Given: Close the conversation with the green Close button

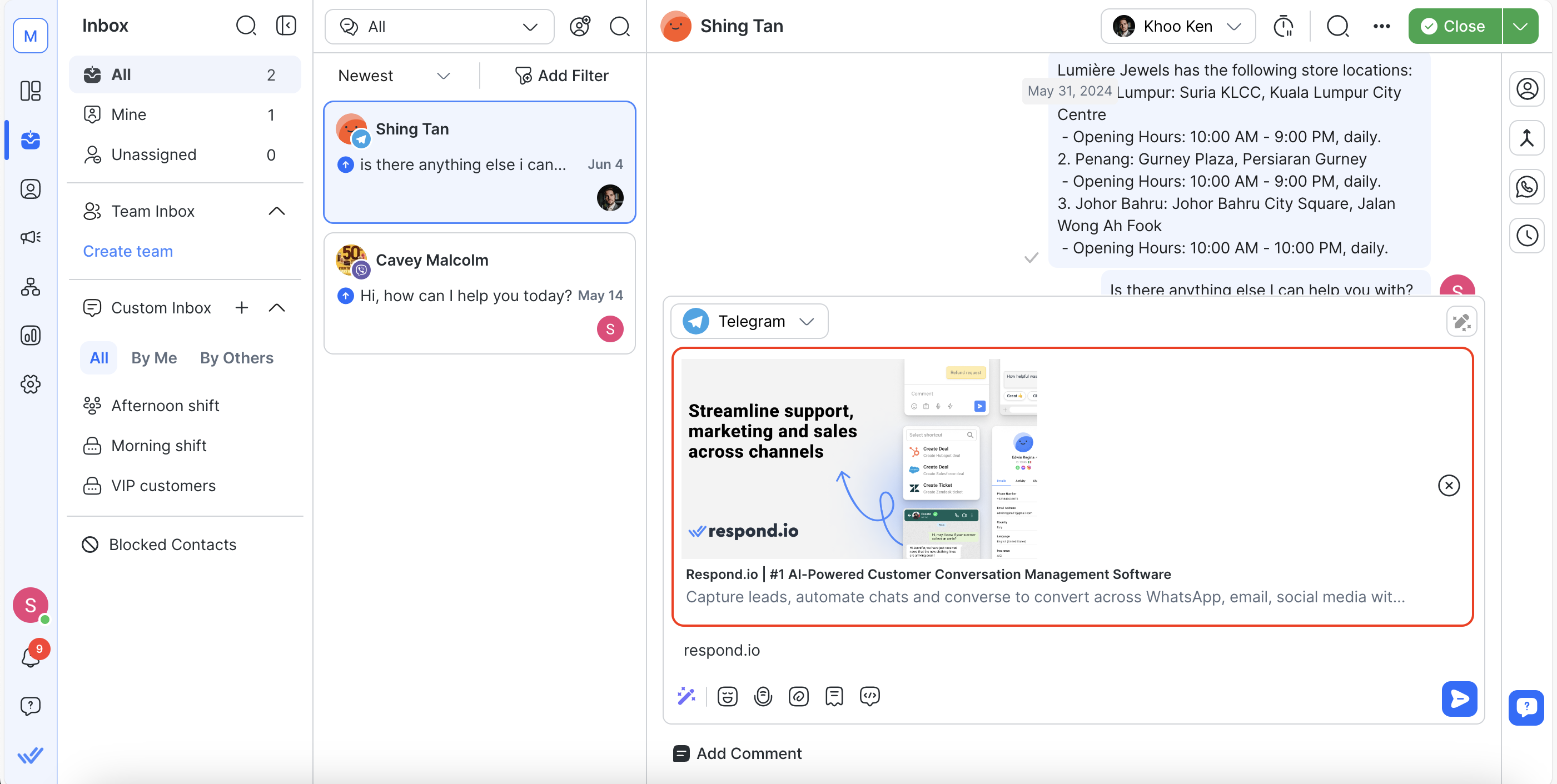Looking at the screenshot, I should tap(1453, 26).
